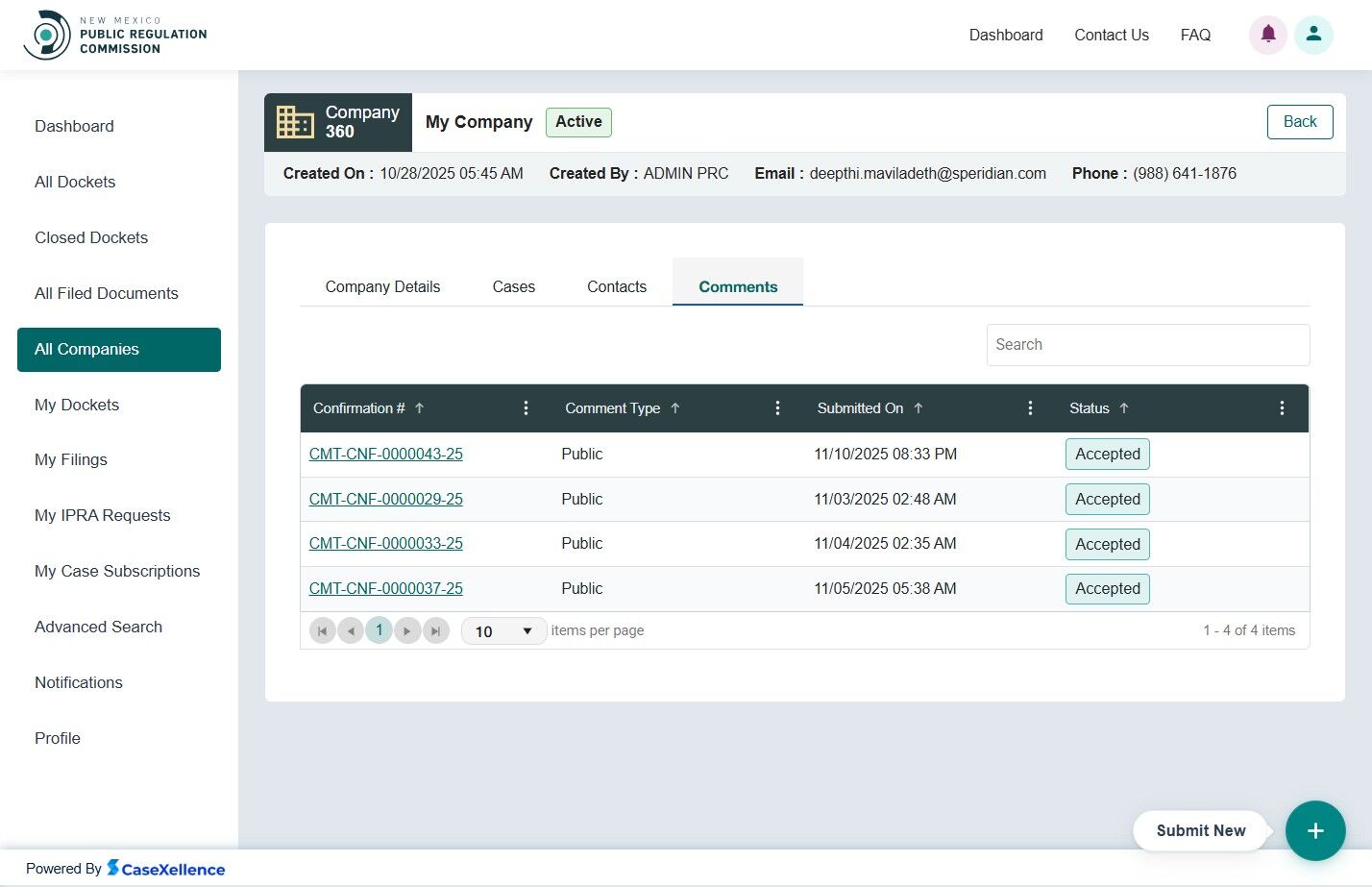The height and width of the screenshot is (887, 1372).
Task: Switch to the Cases tab
Action: (x=514, y=286)
